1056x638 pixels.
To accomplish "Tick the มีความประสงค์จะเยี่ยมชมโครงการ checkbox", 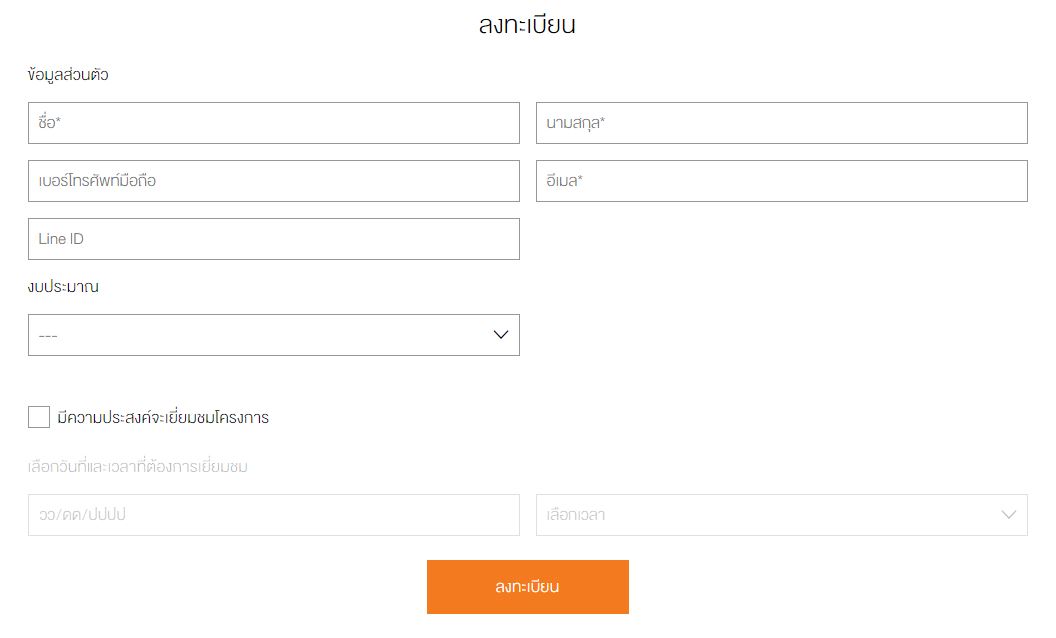I will [39, 417].
